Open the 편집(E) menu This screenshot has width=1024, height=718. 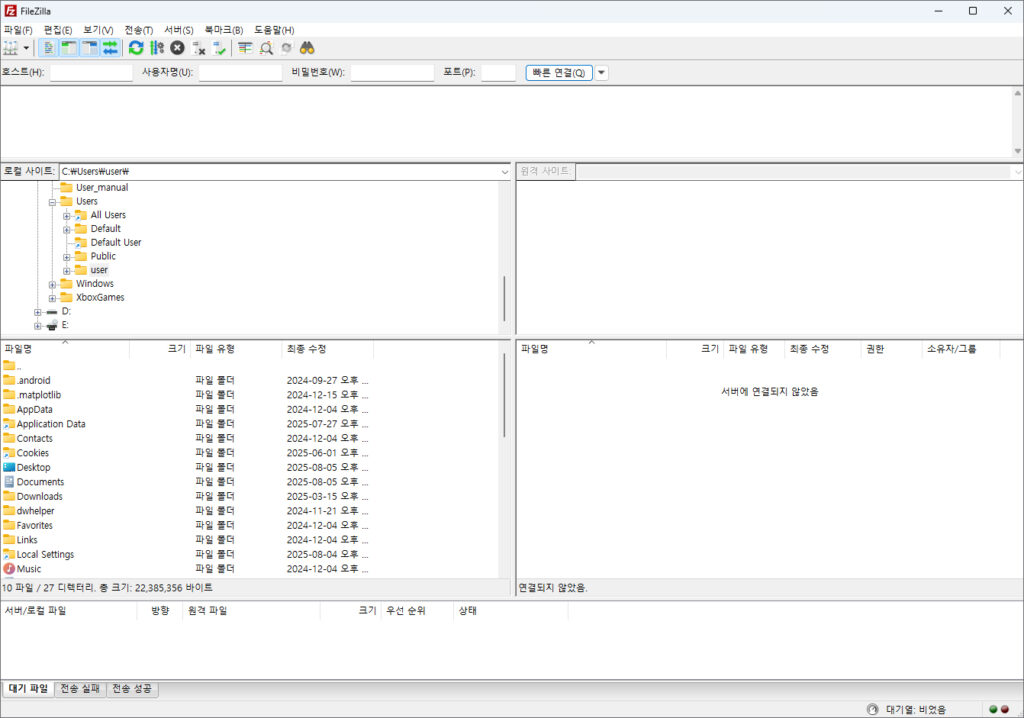tap(57, 30)
